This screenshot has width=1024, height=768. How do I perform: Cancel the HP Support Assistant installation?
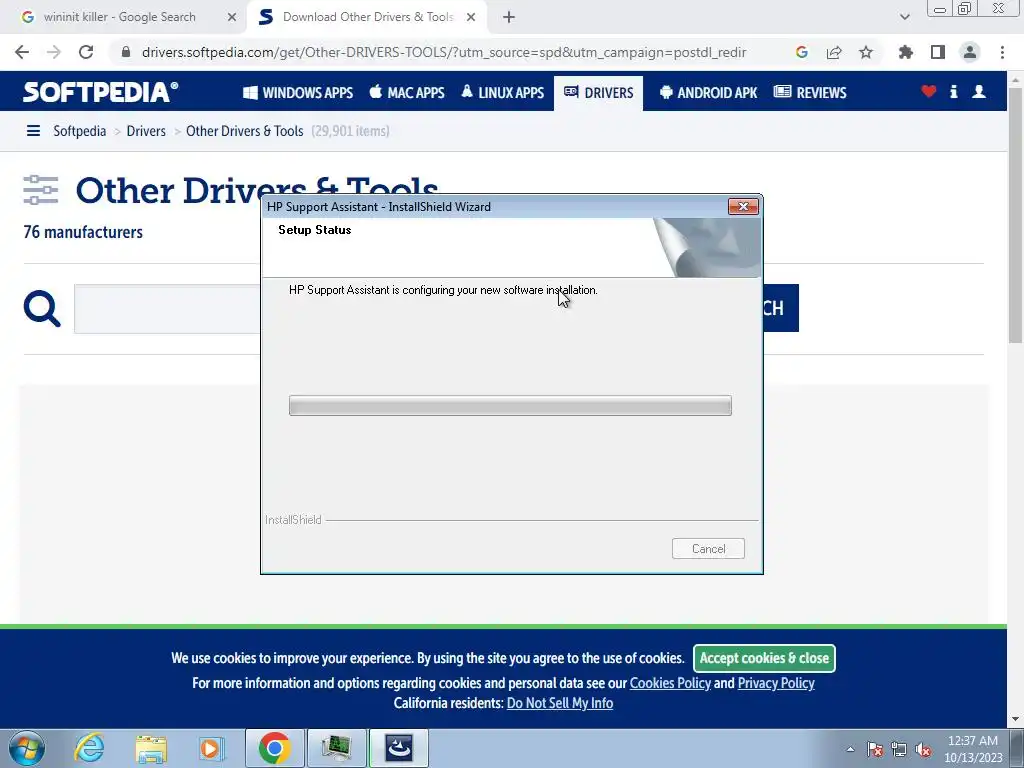click(x=708, y=549)
